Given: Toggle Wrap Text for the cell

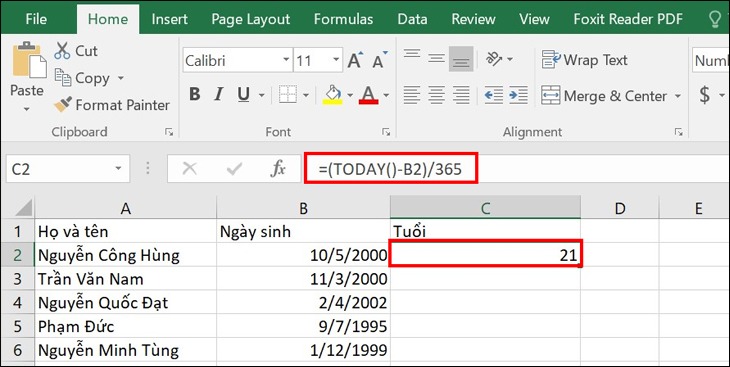Looking at the screenshot, I should pyautogui.click(x=585, y=60).
